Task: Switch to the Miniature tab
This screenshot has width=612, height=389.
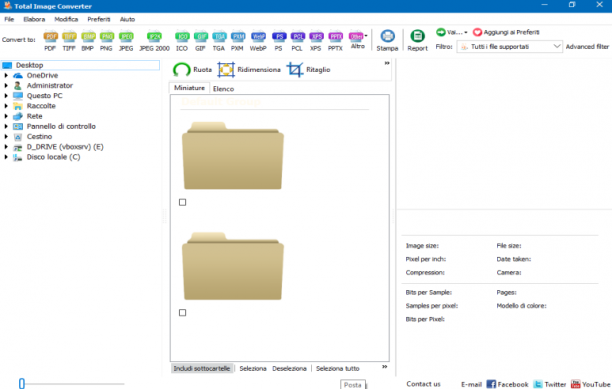Action: (x=189, y=88)
